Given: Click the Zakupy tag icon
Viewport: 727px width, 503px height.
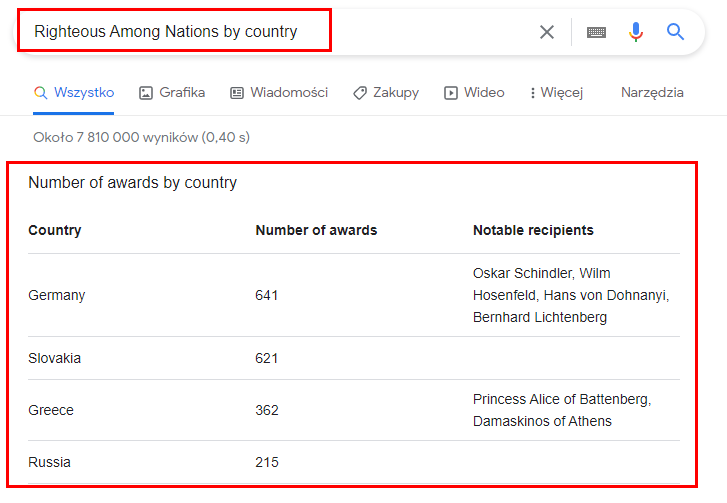Looking at the screenshot, I should click(360, 93).
